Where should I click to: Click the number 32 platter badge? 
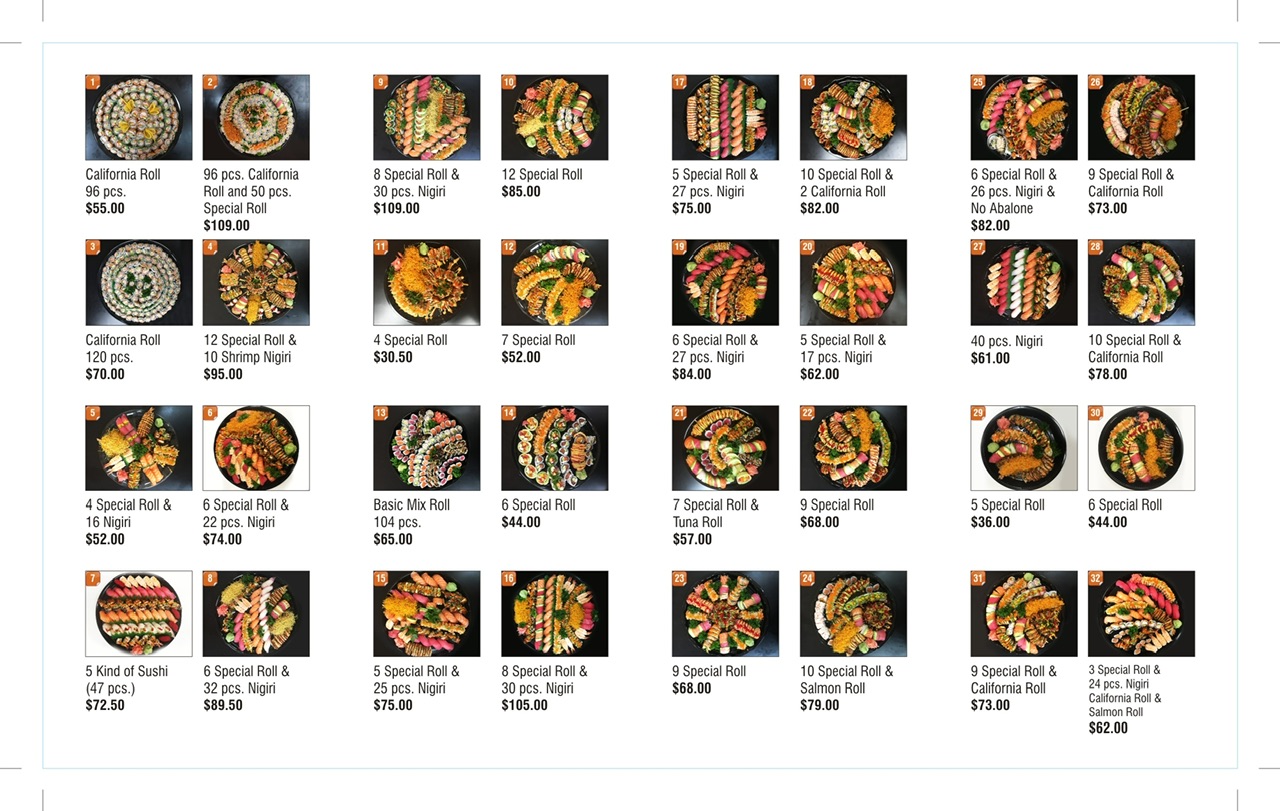tap(1095, 578)
